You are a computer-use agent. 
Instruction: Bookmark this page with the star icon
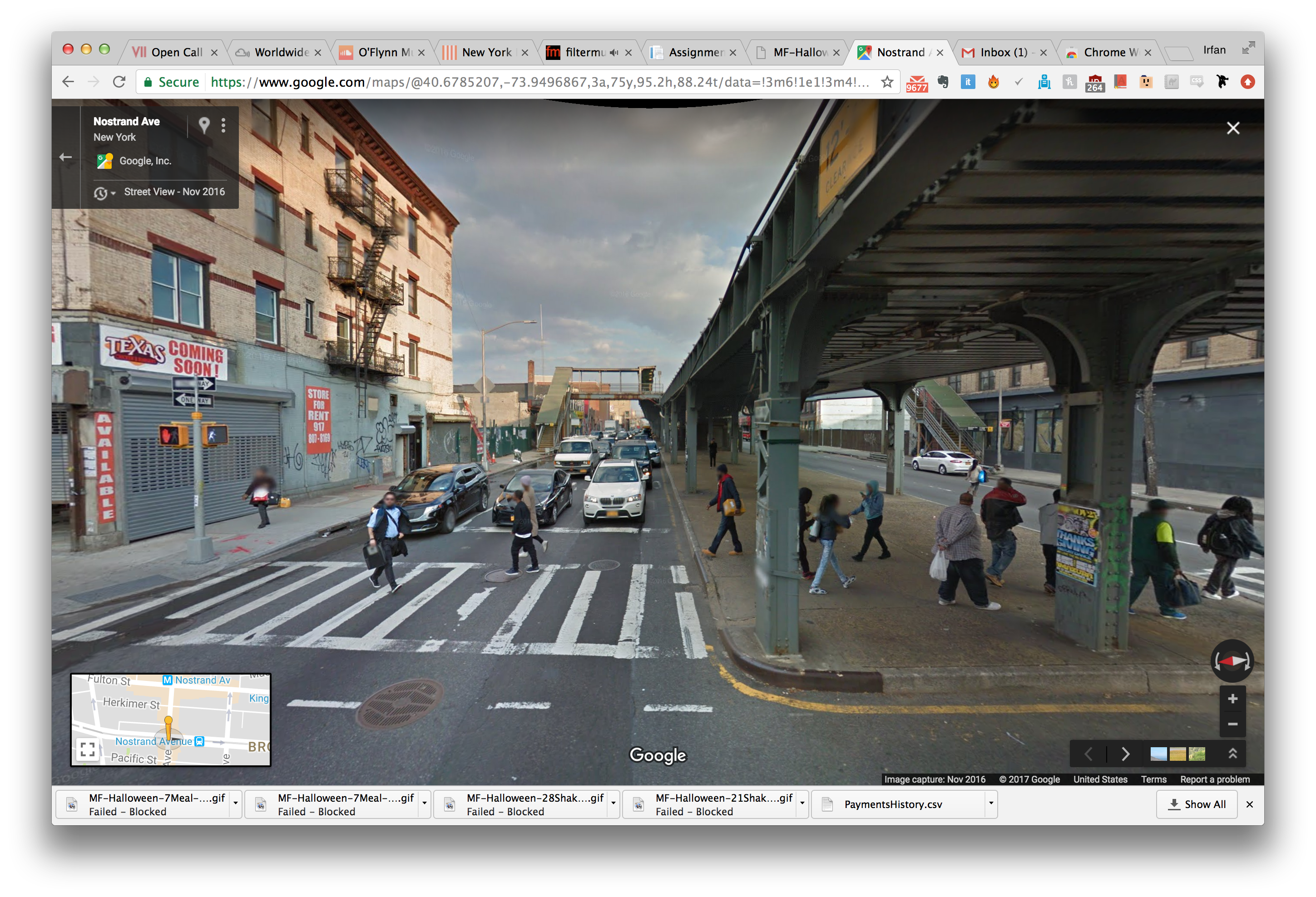(x=887, y=82)
